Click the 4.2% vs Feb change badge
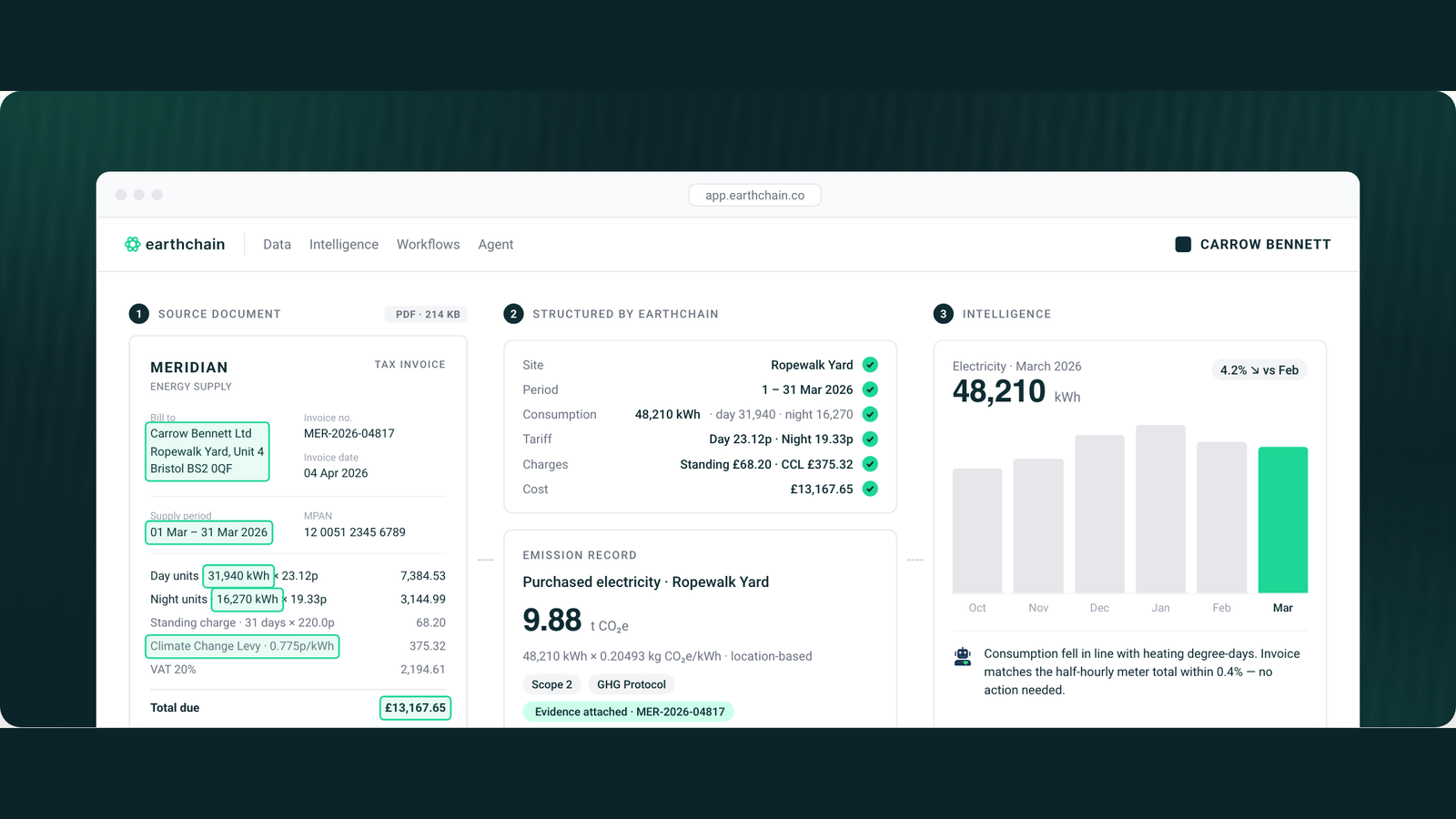1456x819 pixels. (1259, 370)
